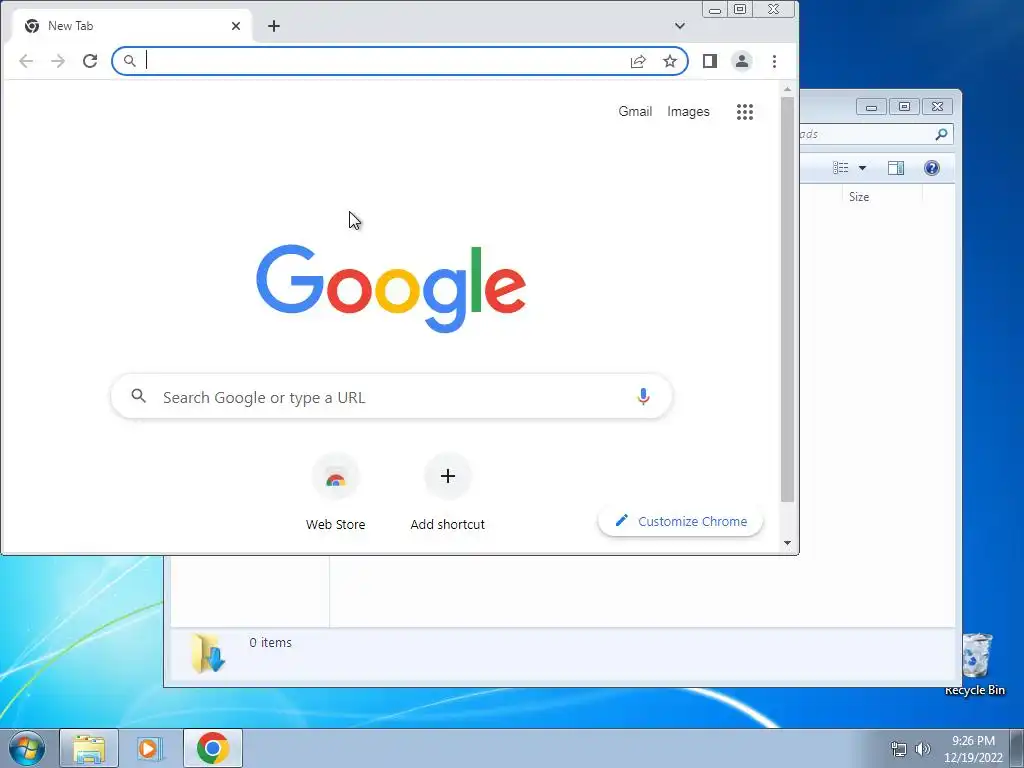Click the Downloads folder icon in Explorer details pane
1024x768 pixels.
(x=208, y=653)
